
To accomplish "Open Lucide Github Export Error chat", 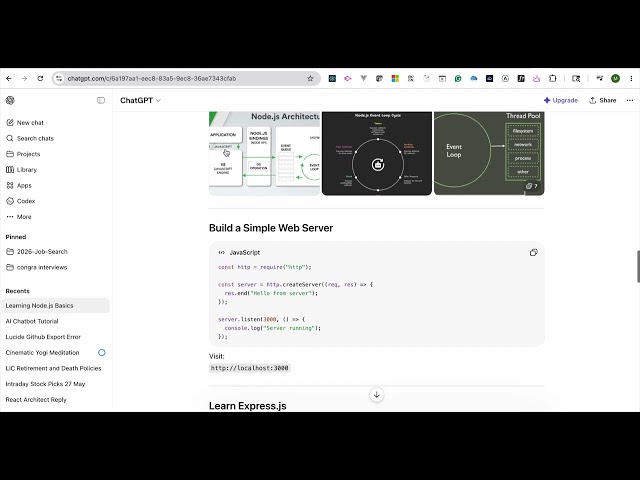I will tap(43, 337).
